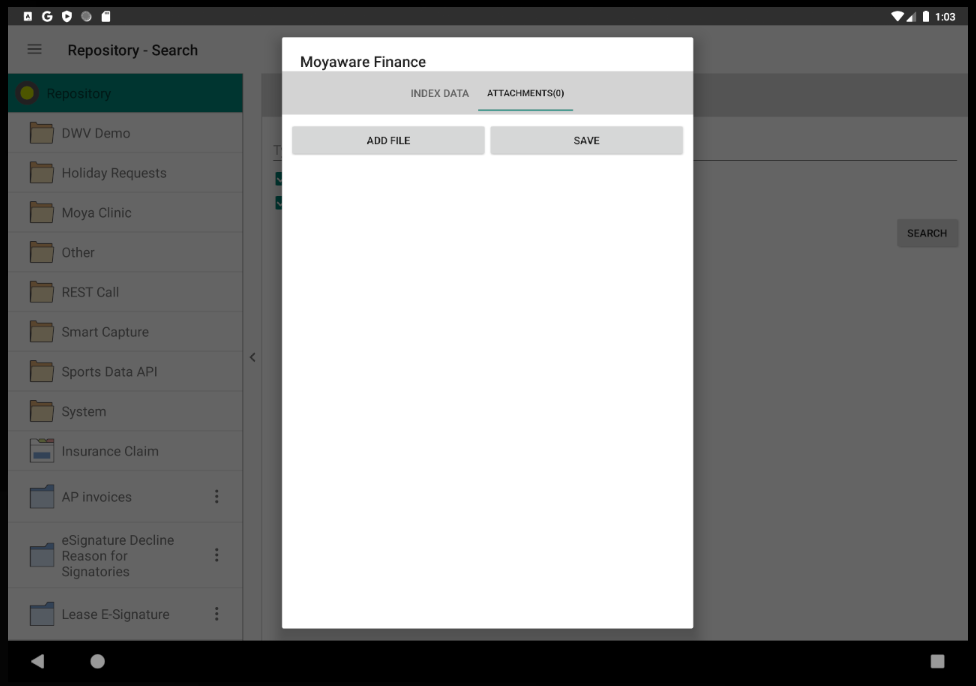Switch to the Index Data tab

(x=439, y=93)
